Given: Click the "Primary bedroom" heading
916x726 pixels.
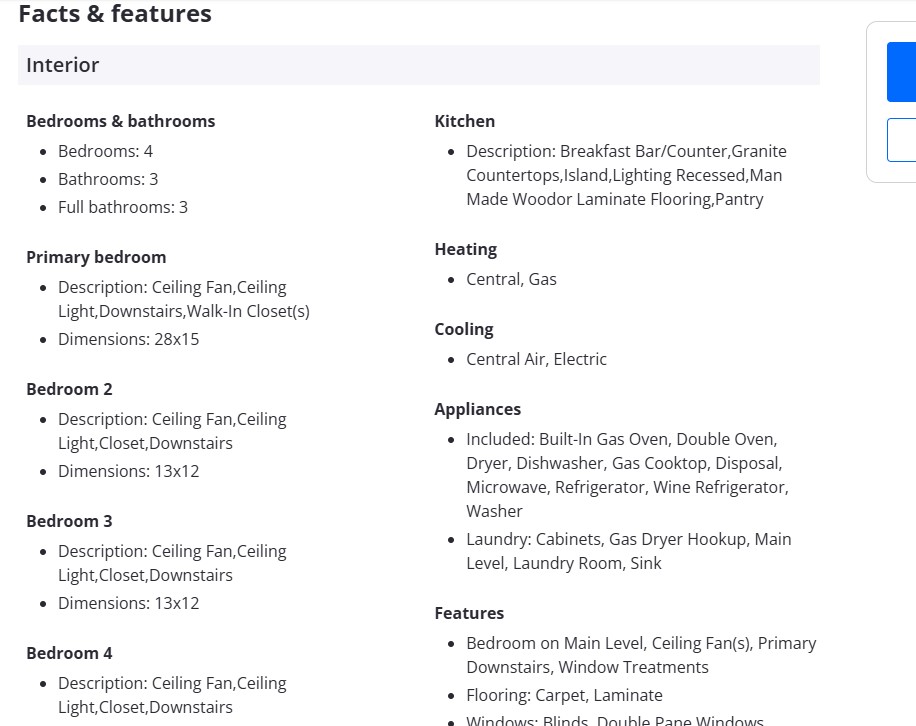Looking at the screenshot, I should point(96,257).
